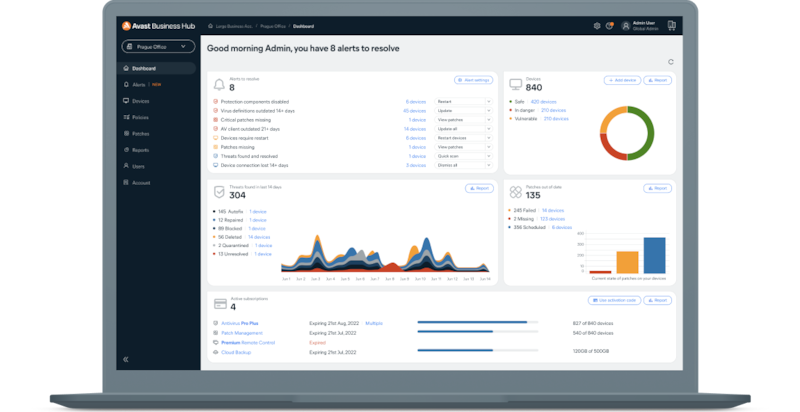Click the building icon at top right corner
The image size is (800, 412).
(674, 26)
